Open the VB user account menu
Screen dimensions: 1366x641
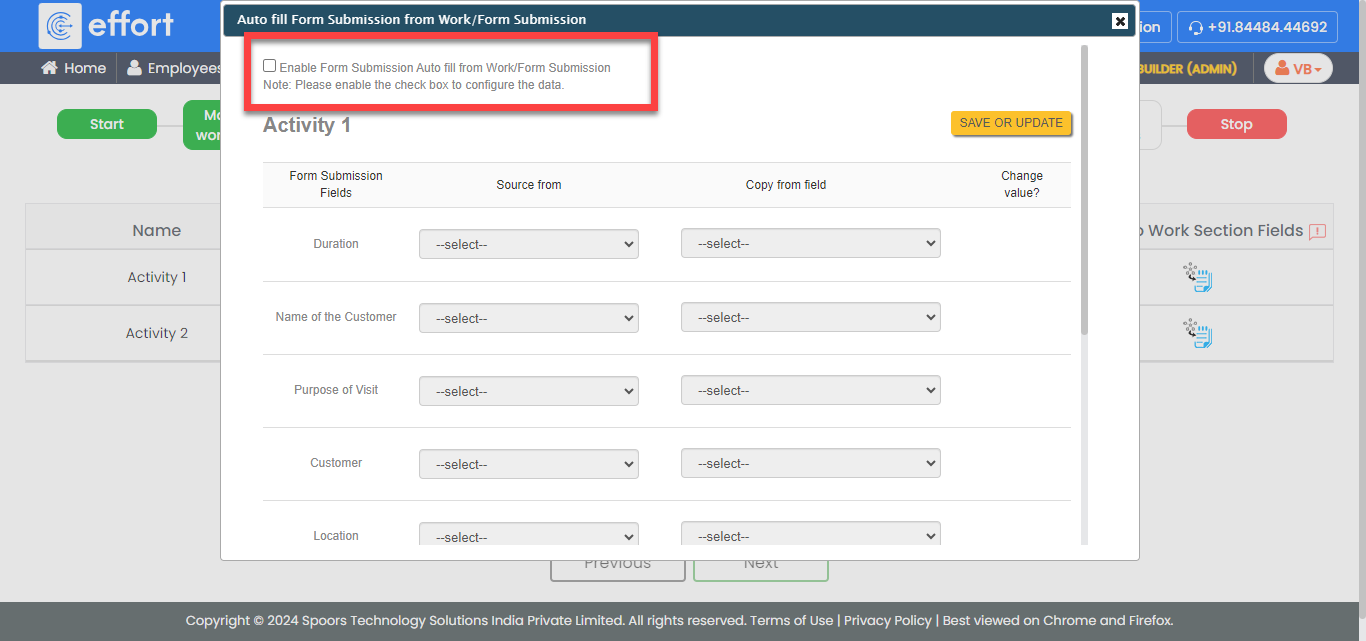1298,68
